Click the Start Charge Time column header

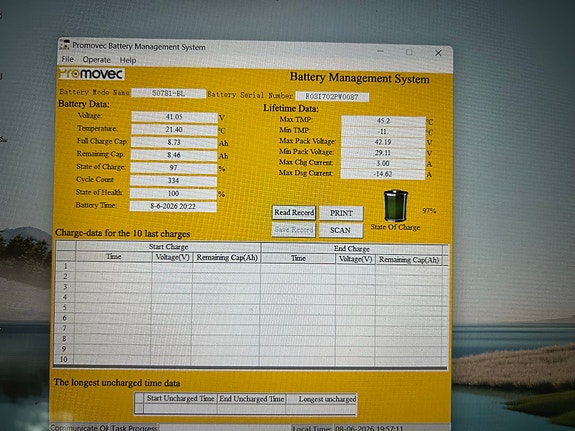(114, 257)
